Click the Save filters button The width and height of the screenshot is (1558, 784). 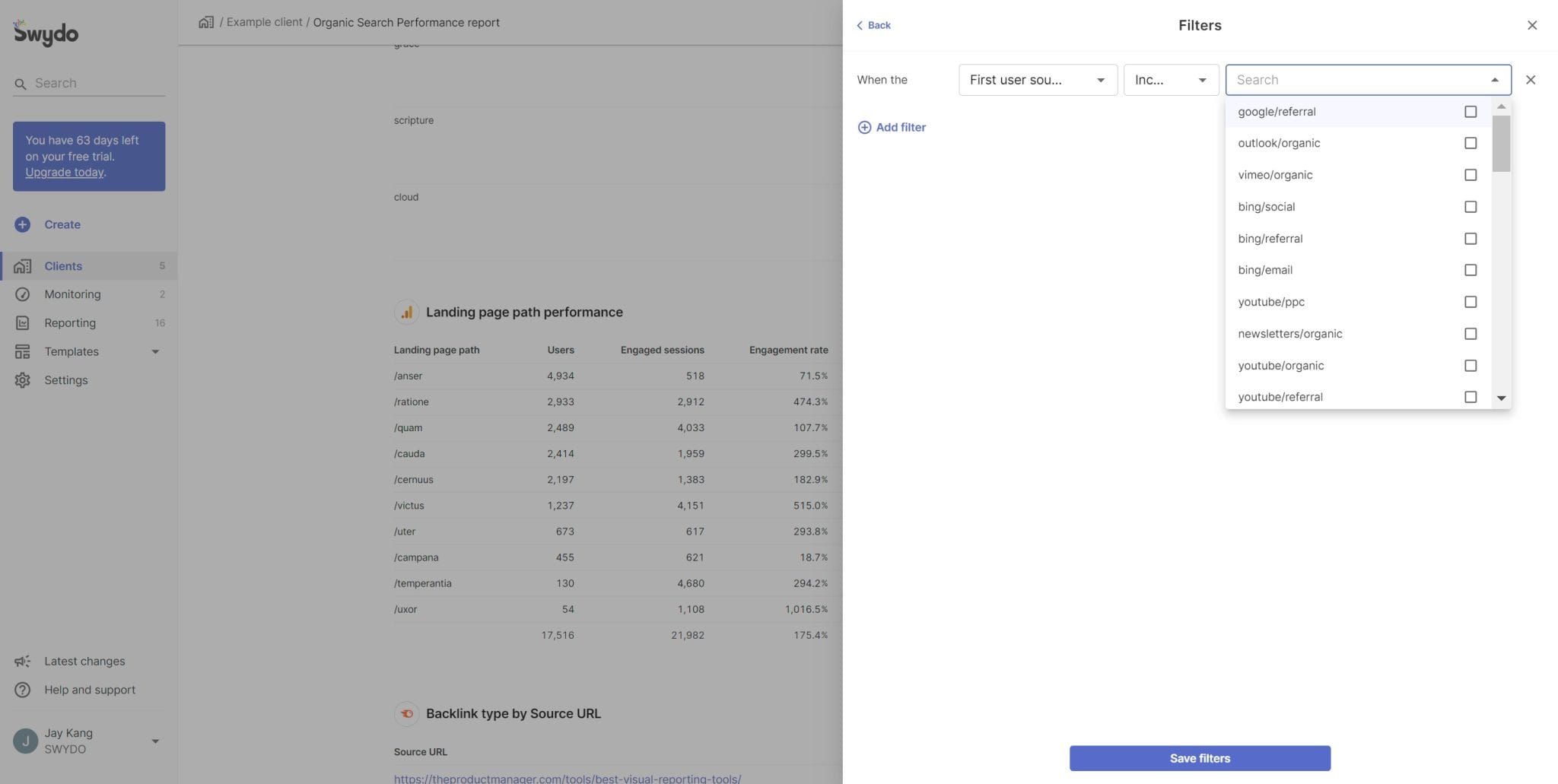click(1199, 757)
